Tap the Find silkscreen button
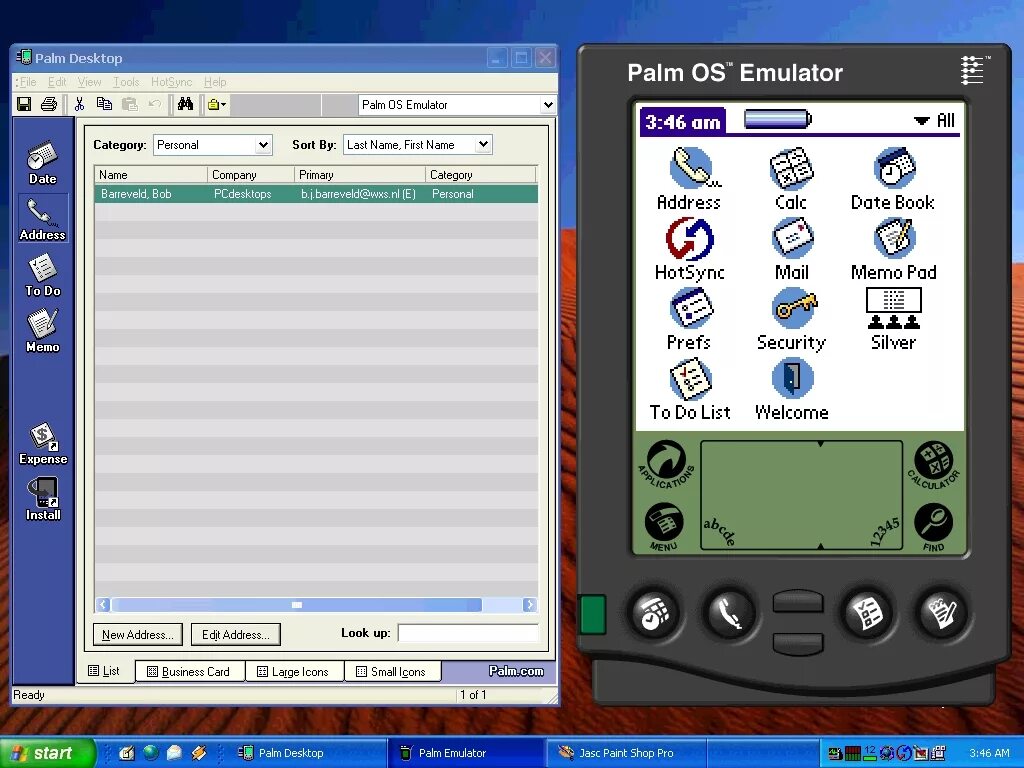 click(x=933, y=526)
